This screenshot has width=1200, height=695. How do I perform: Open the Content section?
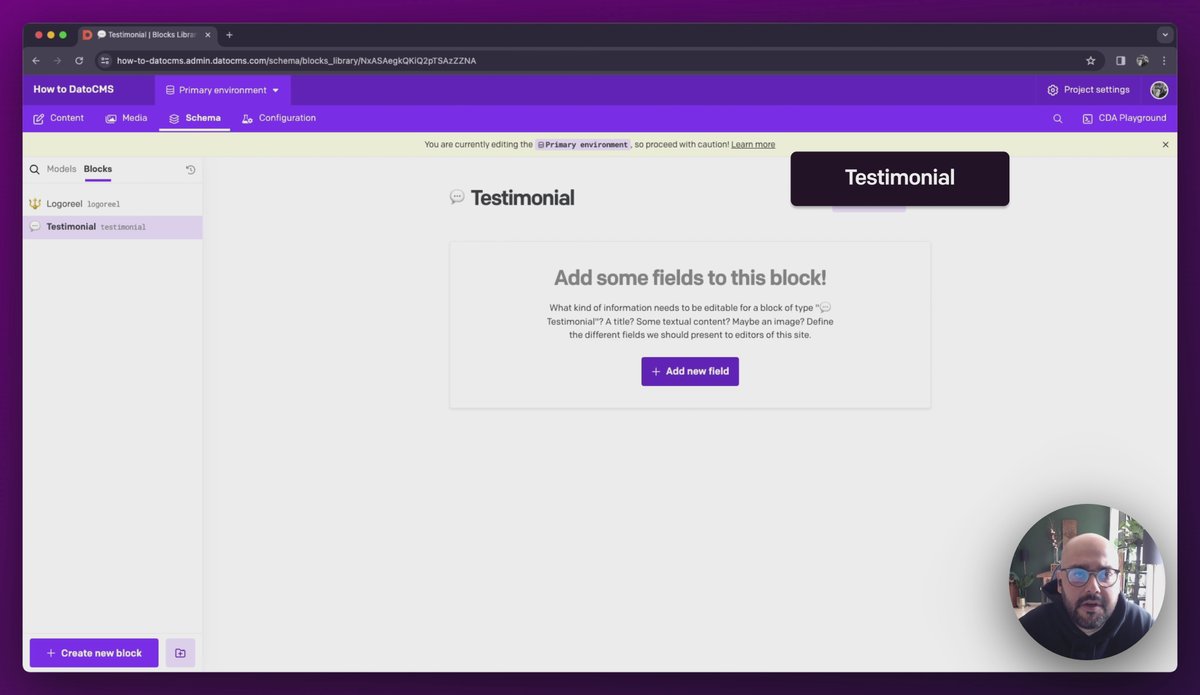58,118
